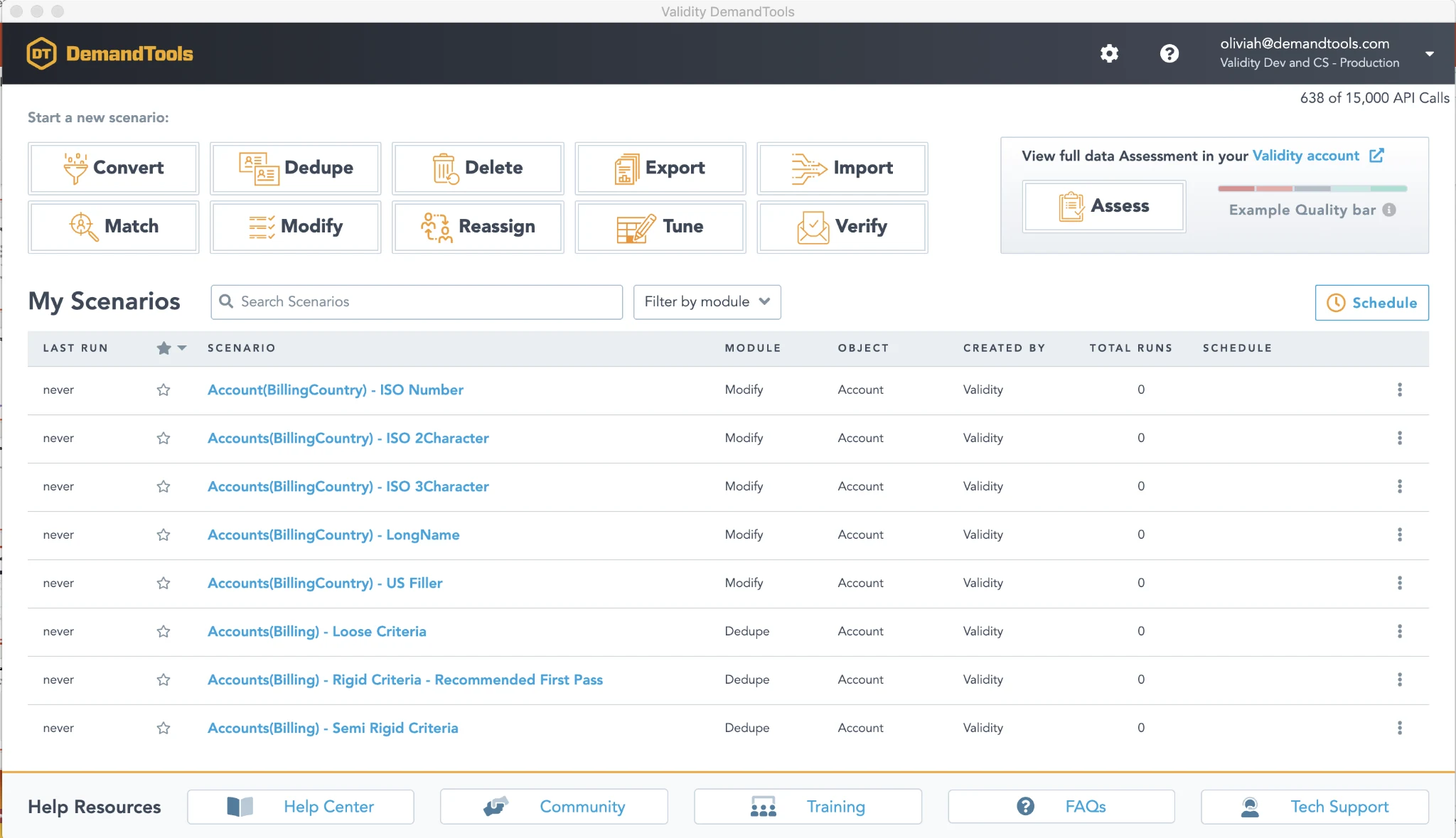Sort by the Schedule column header
This screenshot has width=1456, height=838.
(x=1237, y=348)
